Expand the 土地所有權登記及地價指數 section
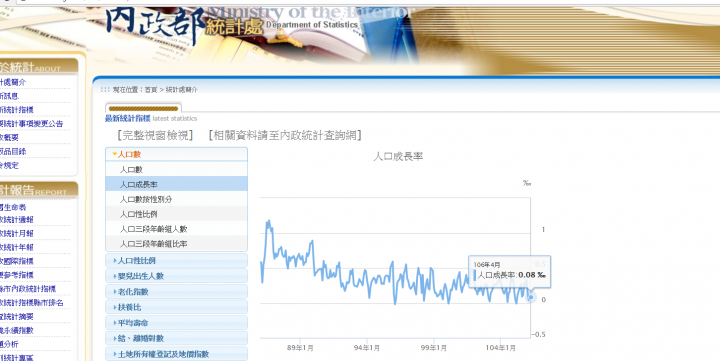This screenshot has width=720, height=361. [x=176, y=354]
